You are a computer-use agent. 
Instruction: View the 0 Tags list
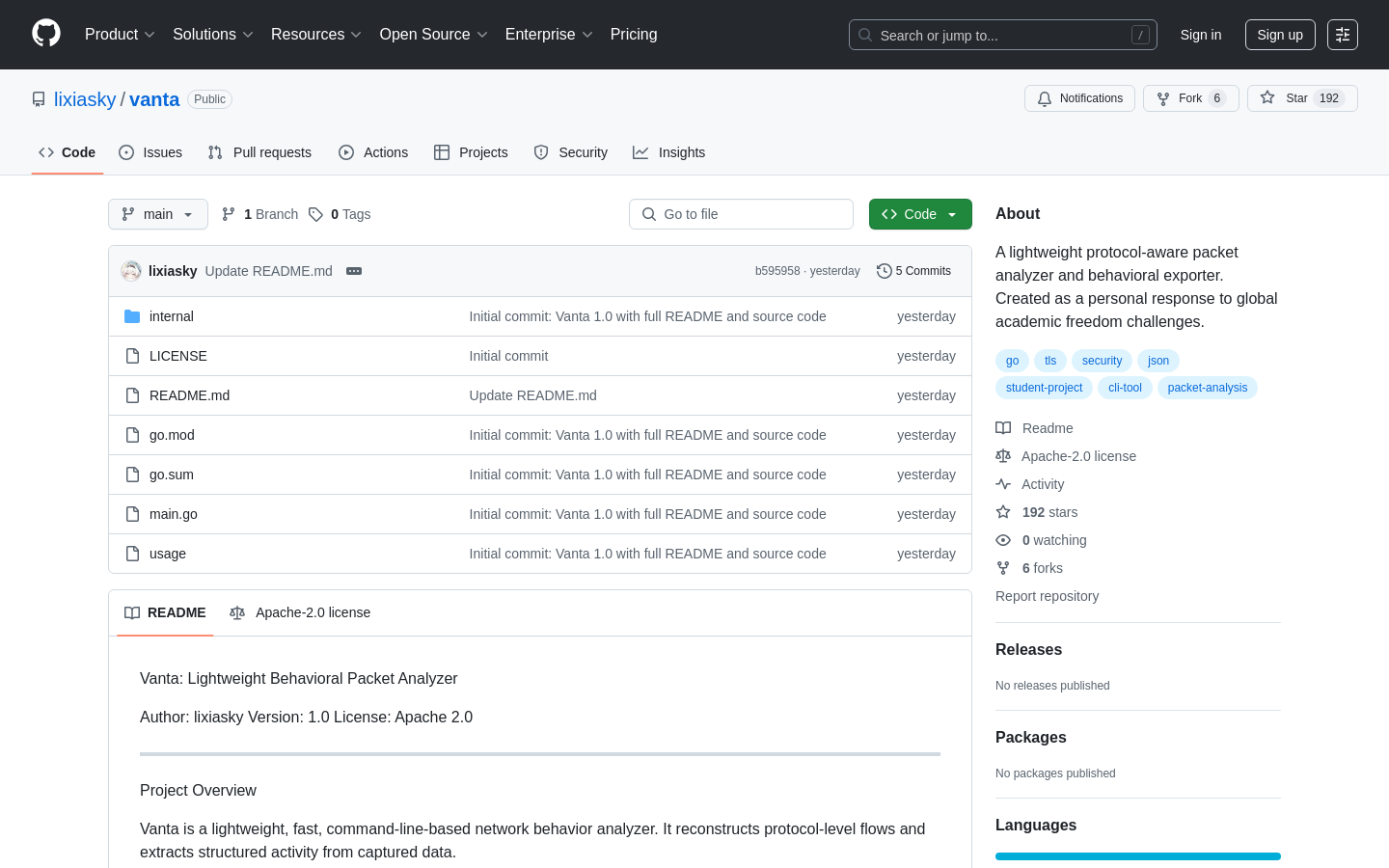(x=340, y=214)
